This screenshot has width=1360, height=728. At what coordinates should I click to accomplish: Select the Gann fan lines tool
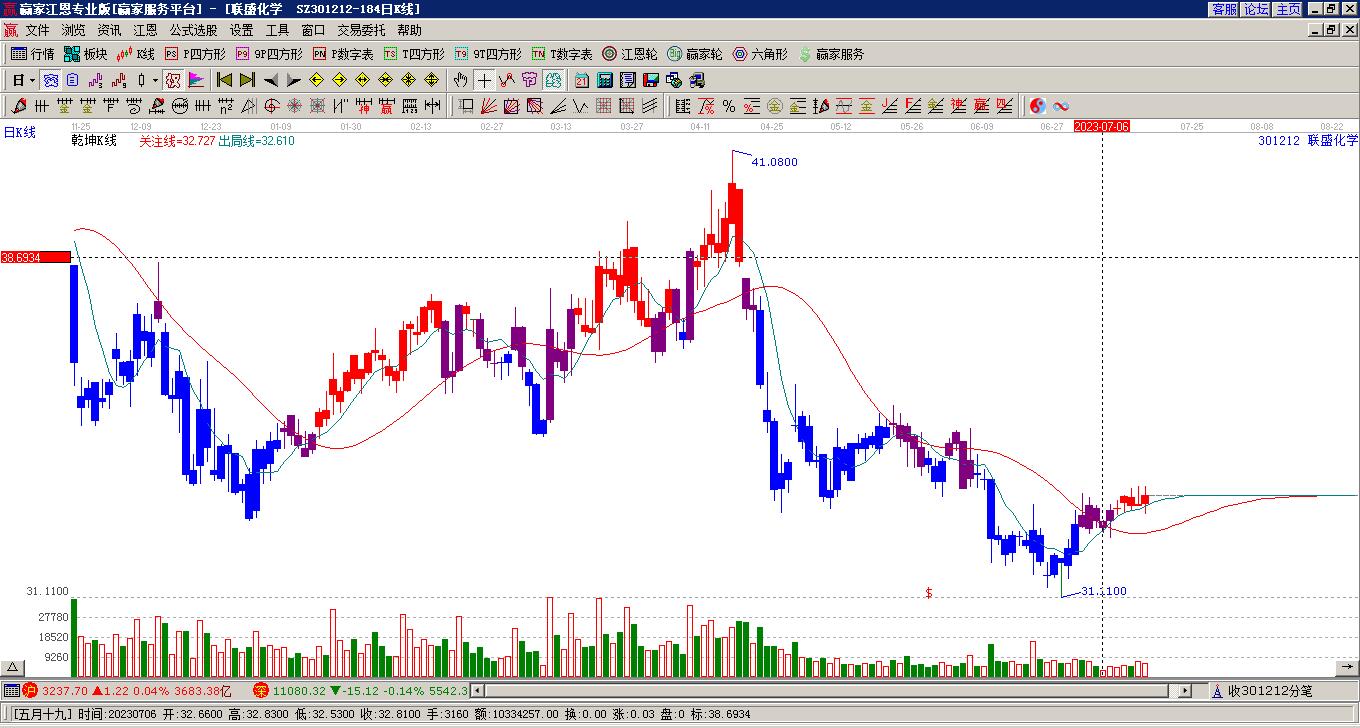click(489, 106)
